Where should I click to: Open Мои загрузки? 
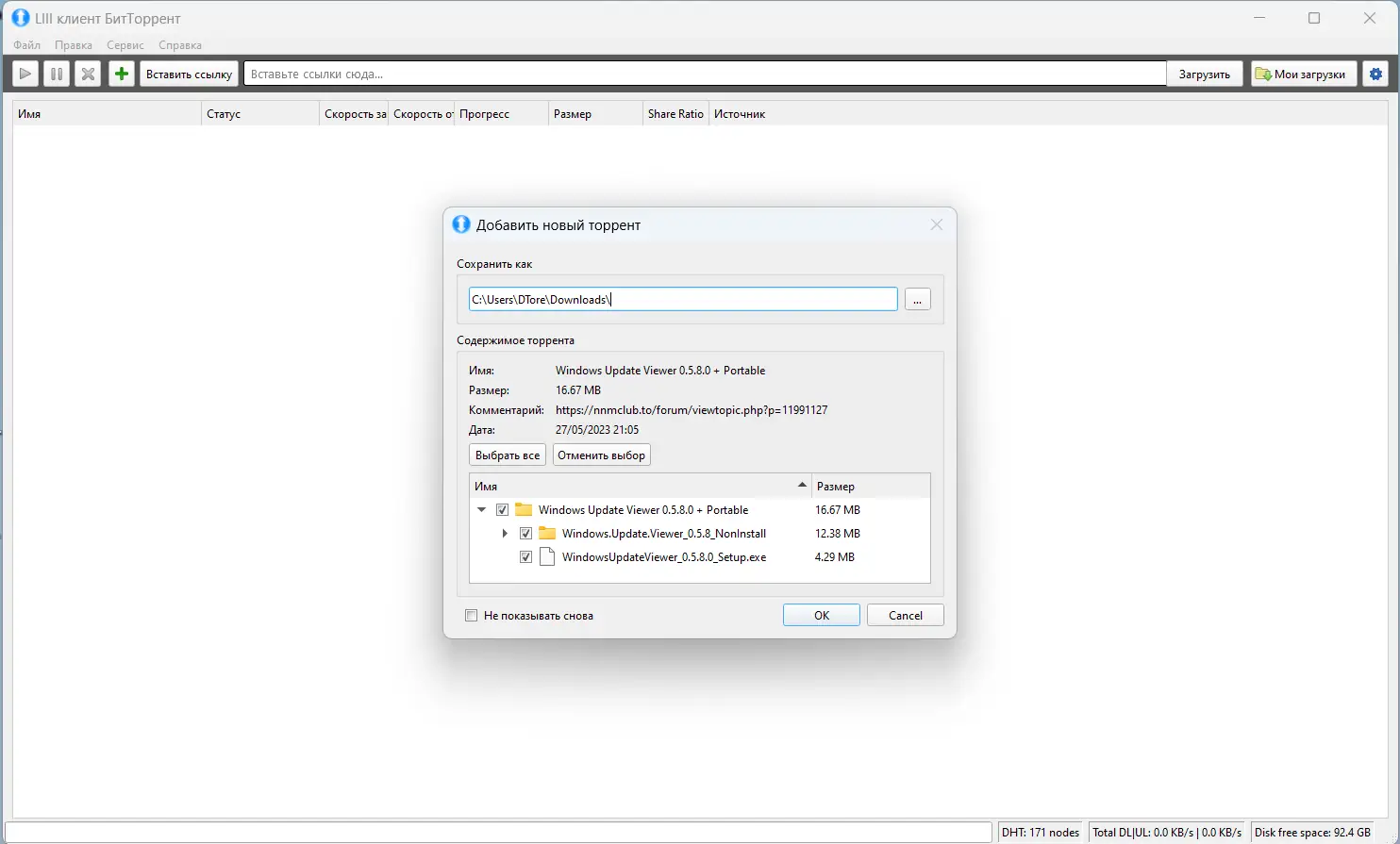tap(1304, 74)
